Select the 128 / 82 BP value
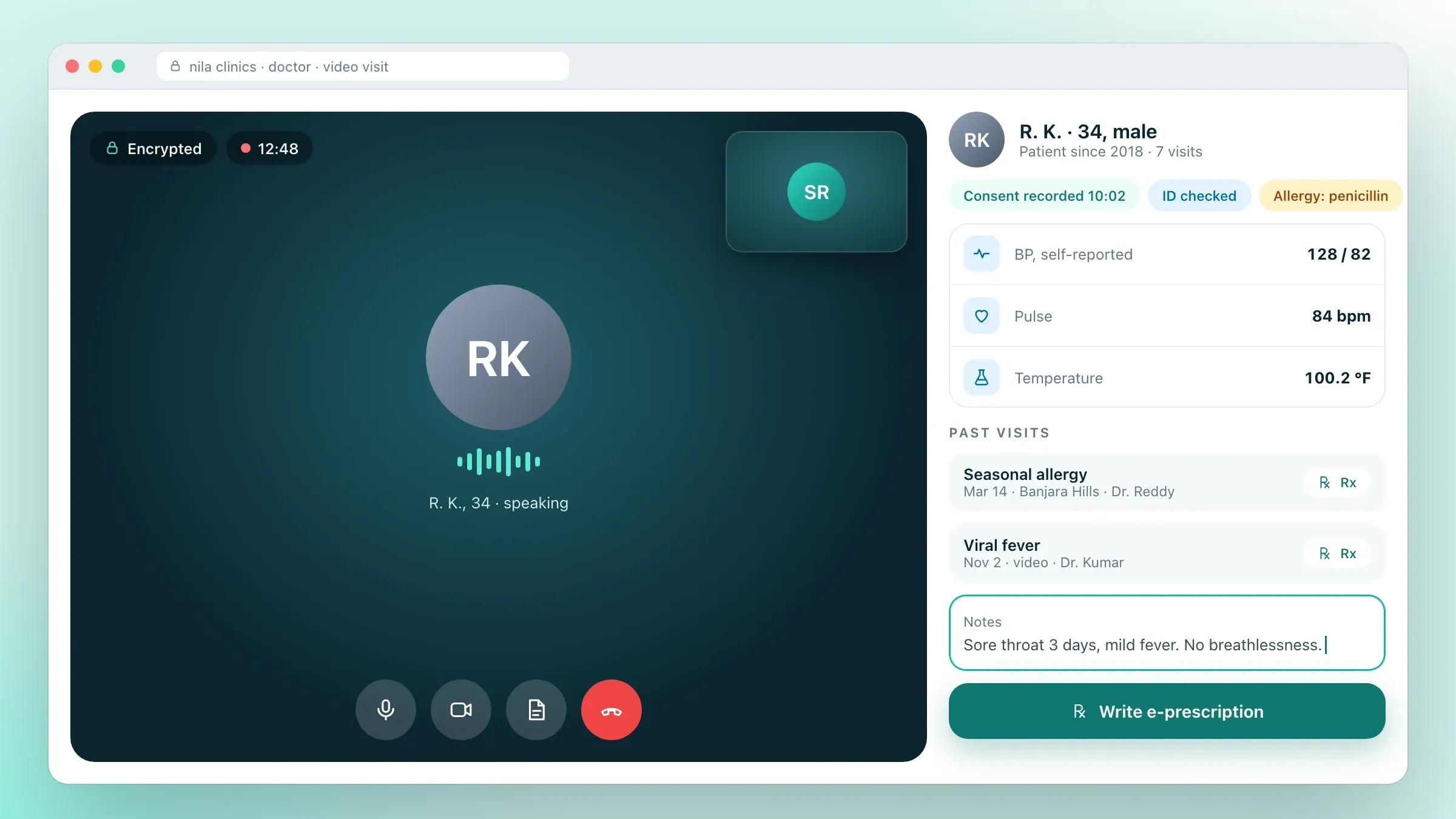Screen dimensions: 1456x819 point(1338,254)
